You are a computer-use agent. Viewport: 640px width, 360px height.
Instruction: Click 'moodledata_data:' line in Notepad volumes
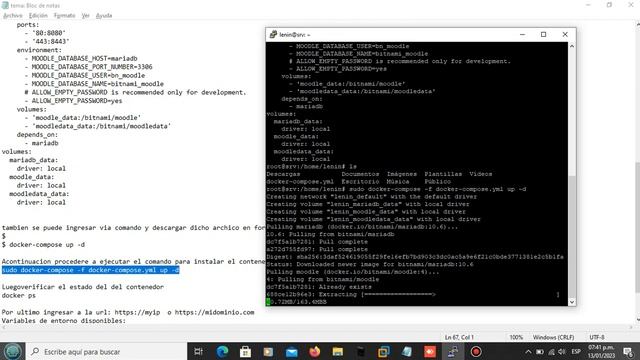[x=39, y=194]
